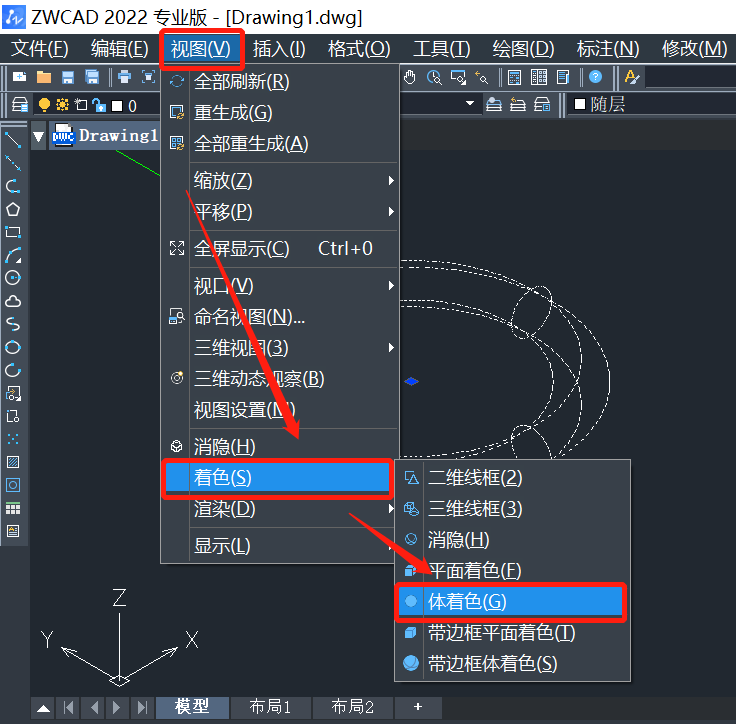This screenshot has width=736, height=724.
Task: Click the Zoom Previous icon
Action: [482, 77]
